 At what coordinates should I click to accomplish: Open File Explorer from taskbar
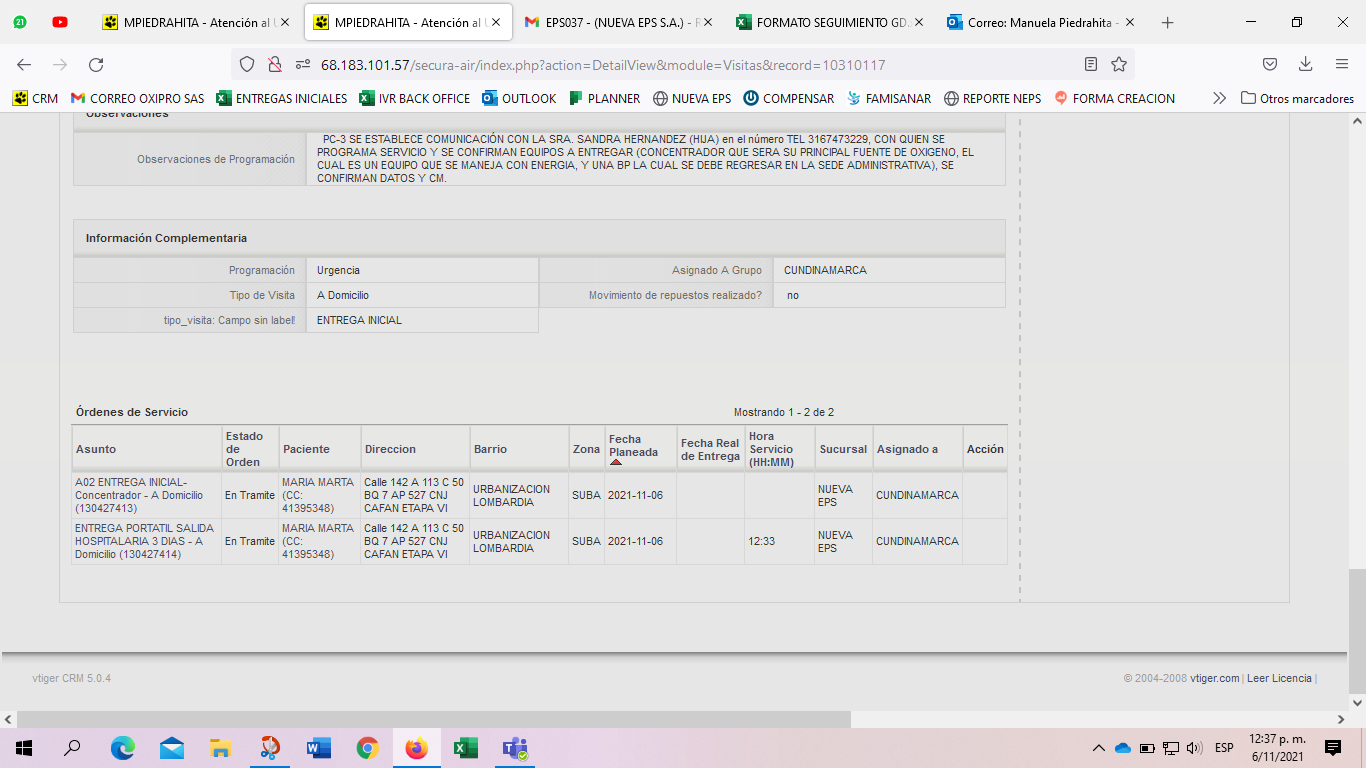point(220,748)
